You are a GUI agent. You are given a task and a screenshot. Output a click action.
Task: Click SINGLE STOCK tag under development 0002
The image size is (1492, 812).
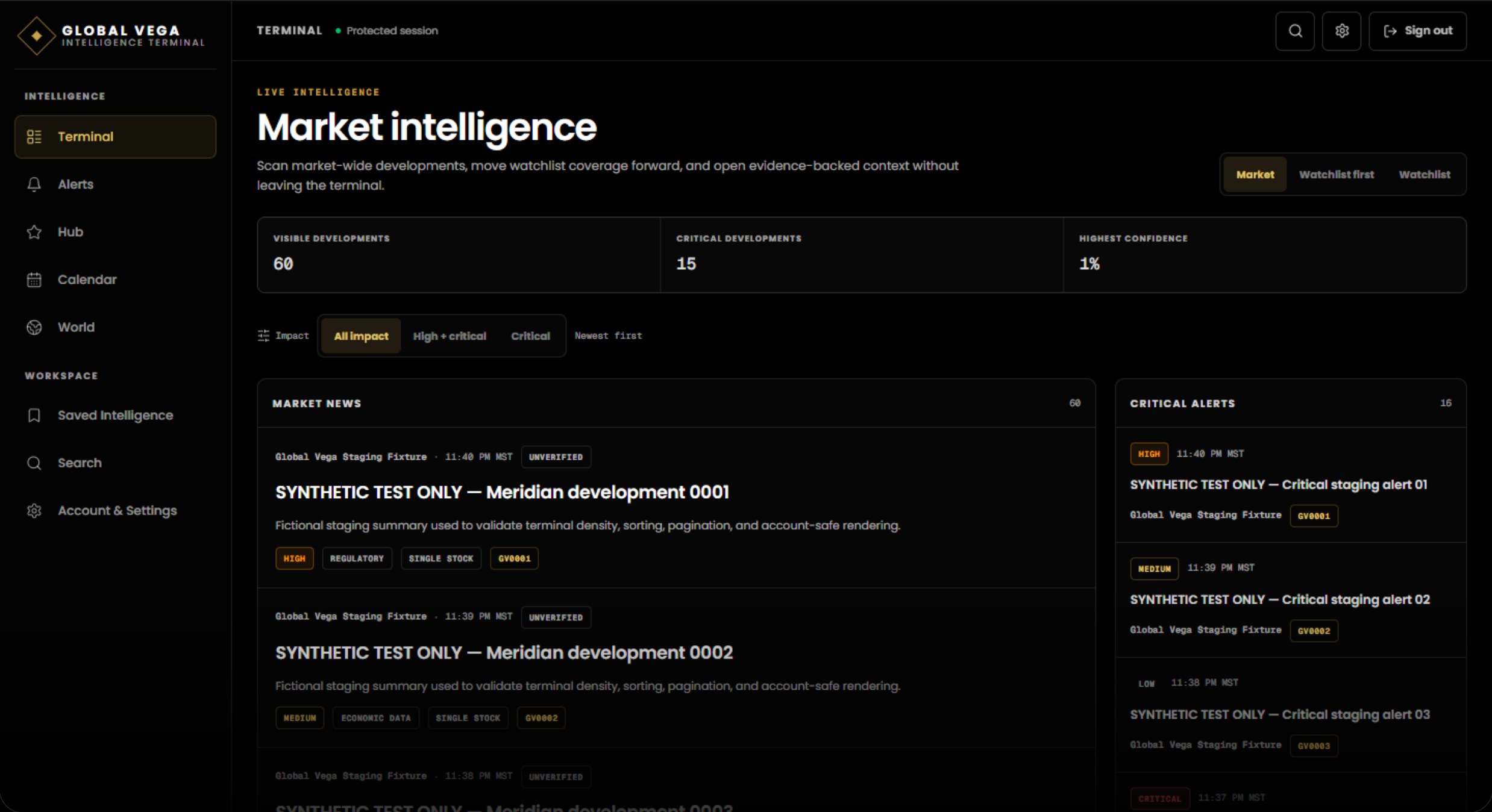(x=468, y=718)
